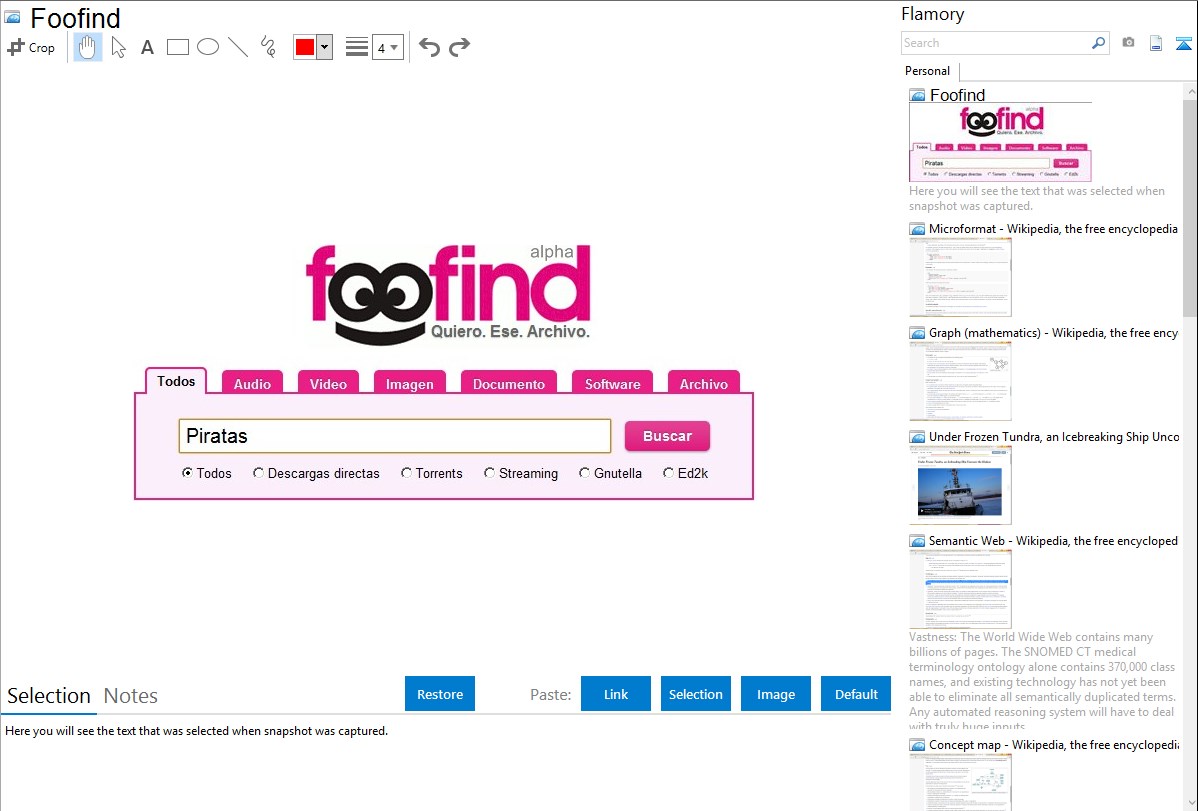Switch to the Audio tab
This screenshot has width=1198, height=811.
(252, 383)
